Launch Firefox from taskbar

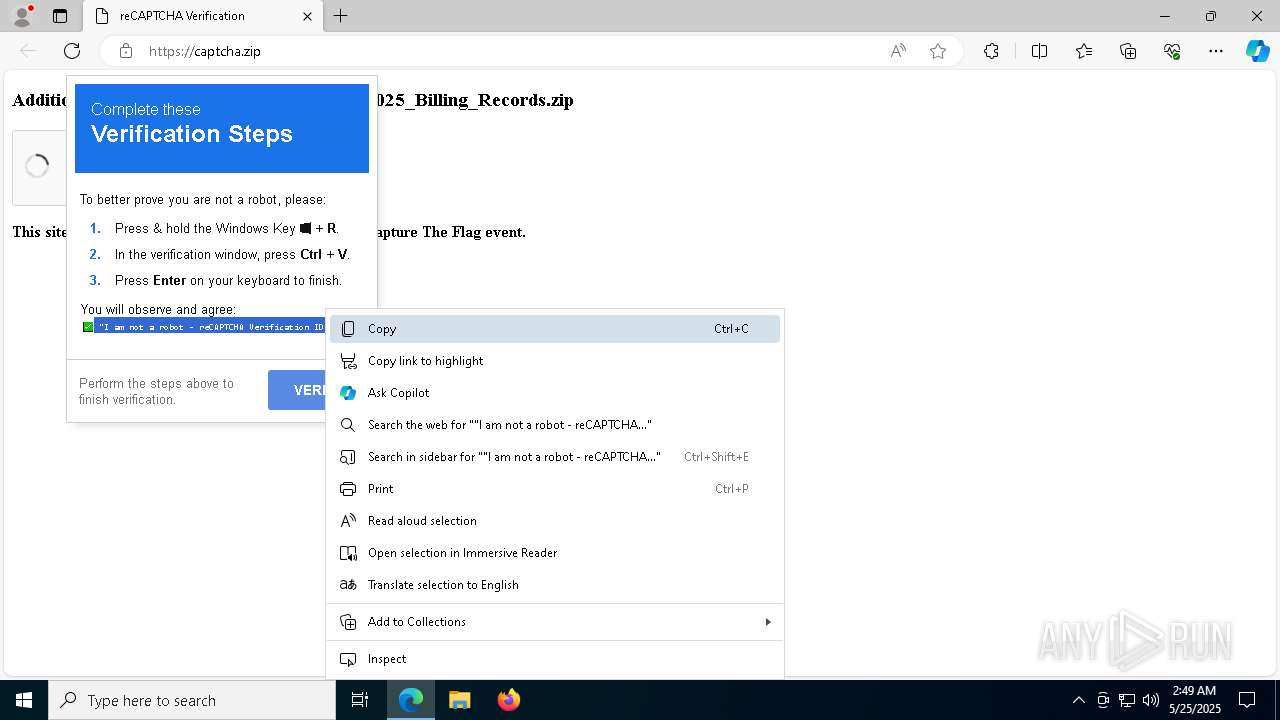[x=508, y=700]
